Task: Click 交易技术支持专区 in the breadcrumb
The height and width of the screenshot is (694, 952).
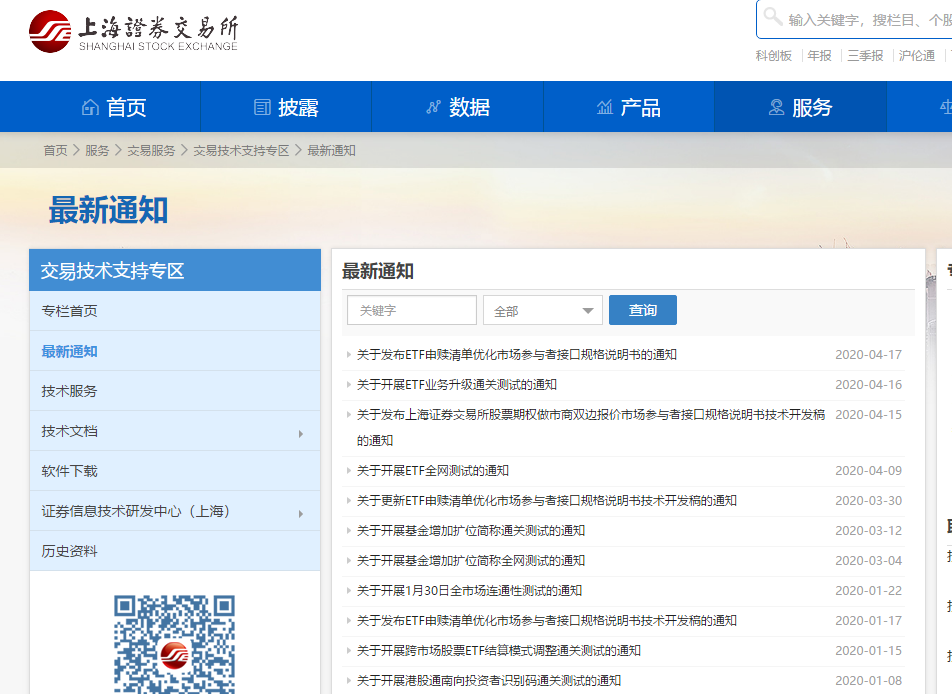Action: pos(241,151)
